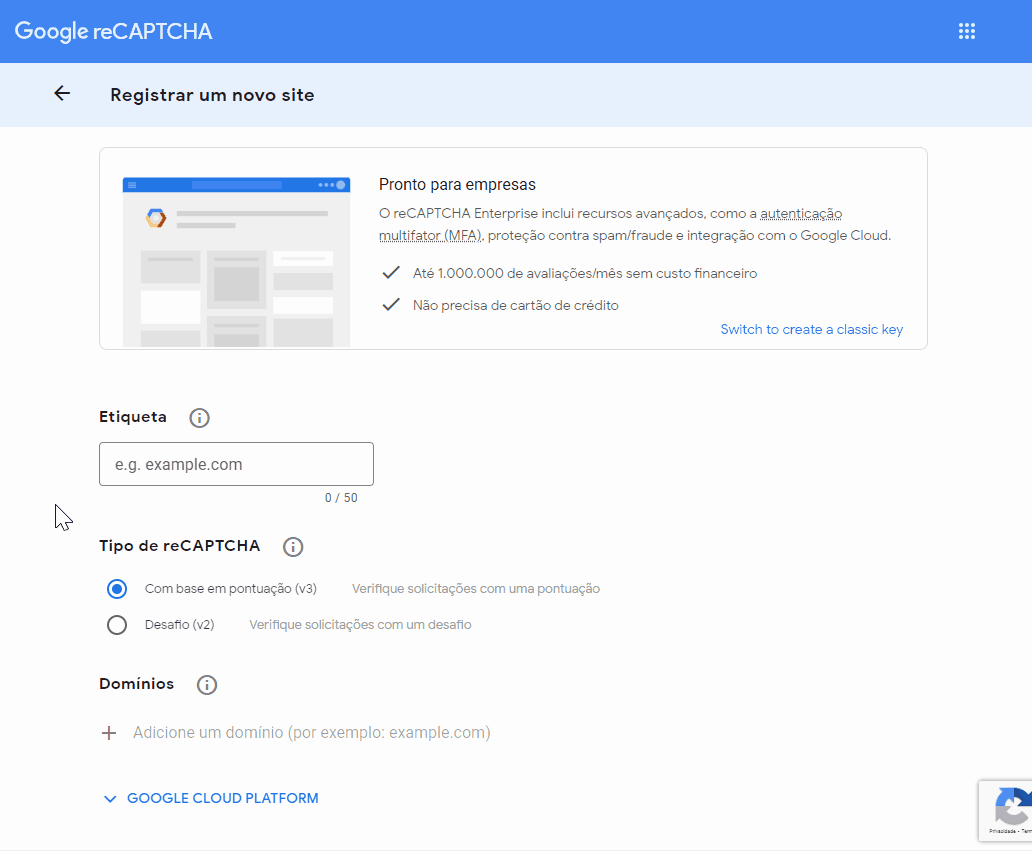Click the 'Pronto para empresas' heading
The width and height of the screenshot is (1032, 851).
(x=457, y=184)
